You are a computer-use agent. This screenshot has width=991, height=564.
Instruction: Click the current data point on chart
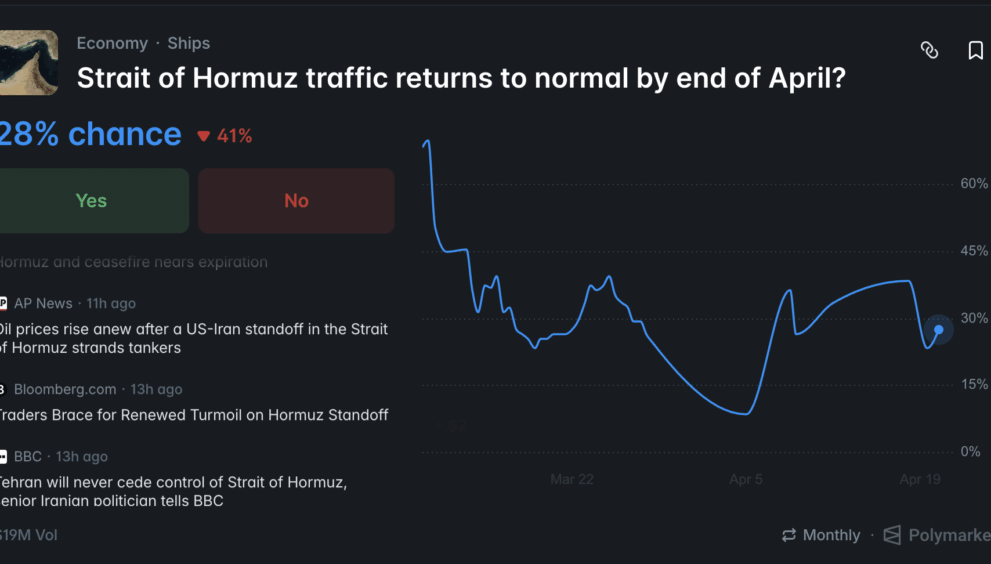(938, 329)
